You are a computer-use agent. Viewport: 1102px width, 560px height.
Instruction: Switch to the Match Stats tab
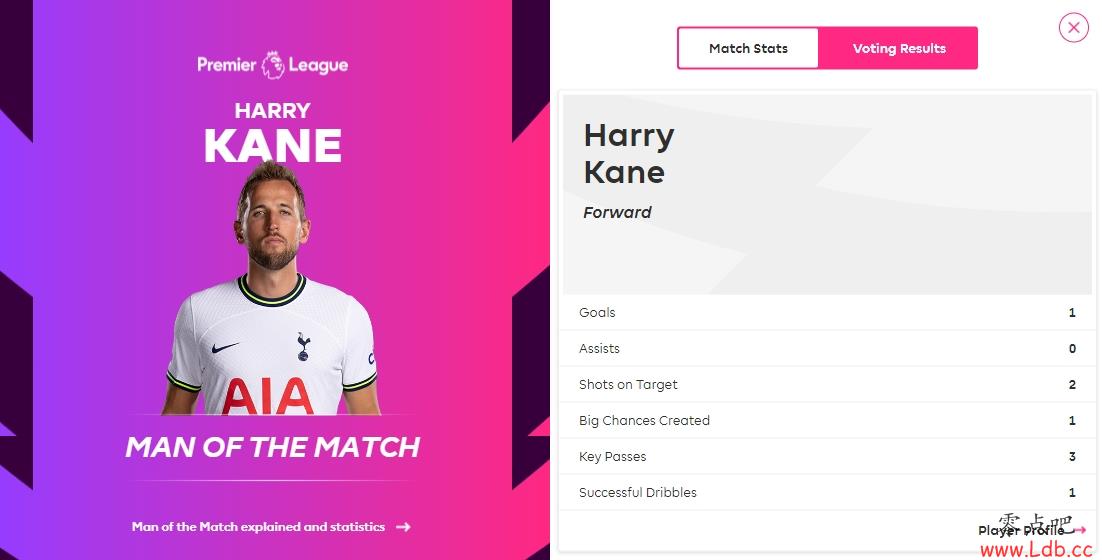[x=748, y=48]
